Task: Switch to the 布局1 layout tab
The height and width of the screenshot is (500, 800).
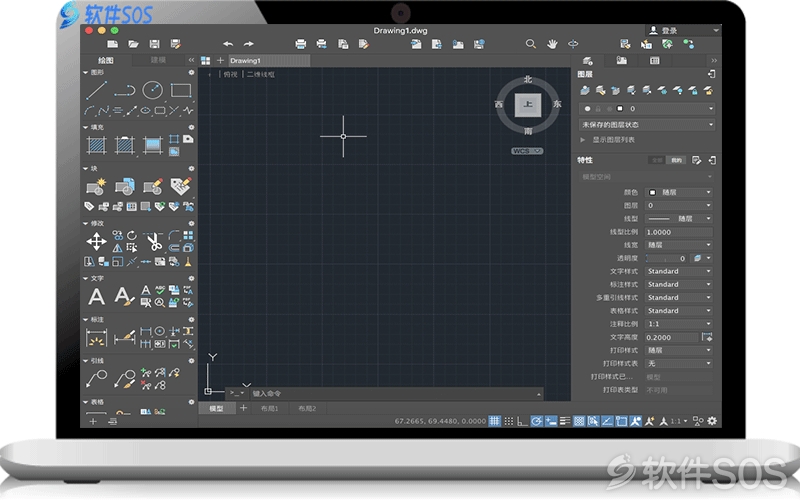Action: point(269,409)
